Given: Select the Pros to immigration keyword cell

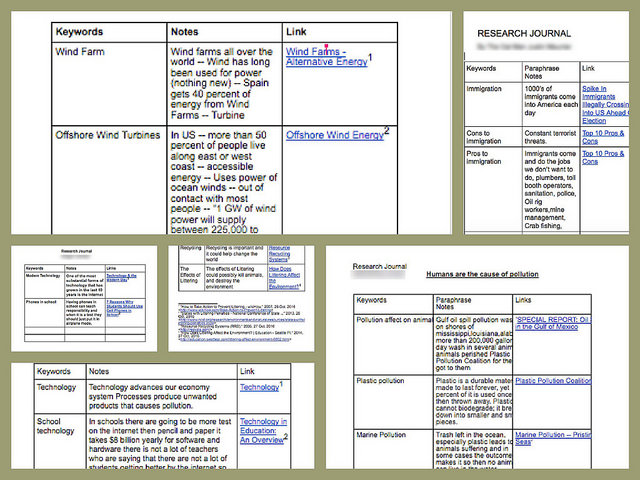Looking at the screenshot, I should 493,190.
